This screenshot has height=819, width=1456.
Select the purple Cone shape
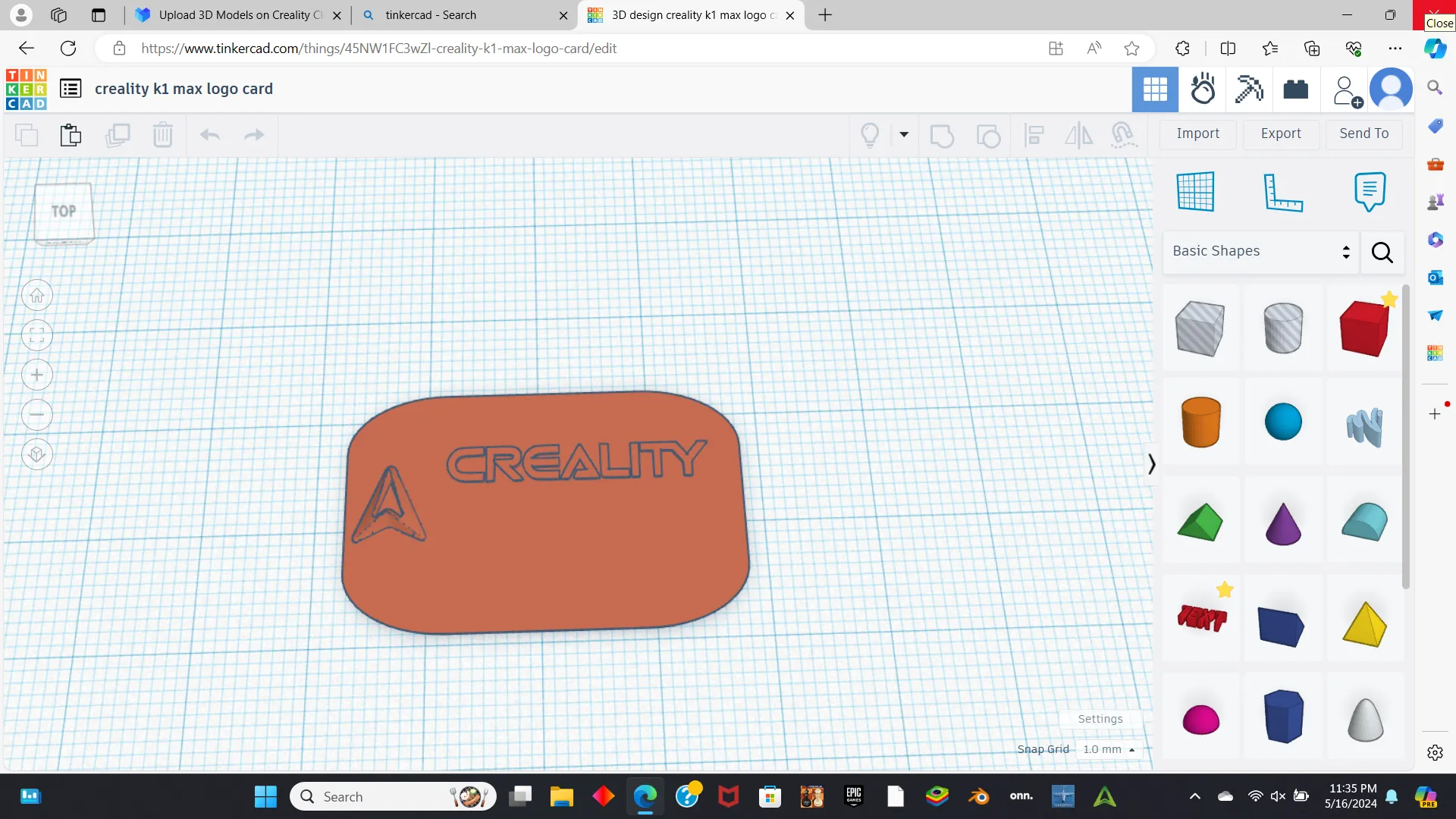click(x=1283, y=523)
